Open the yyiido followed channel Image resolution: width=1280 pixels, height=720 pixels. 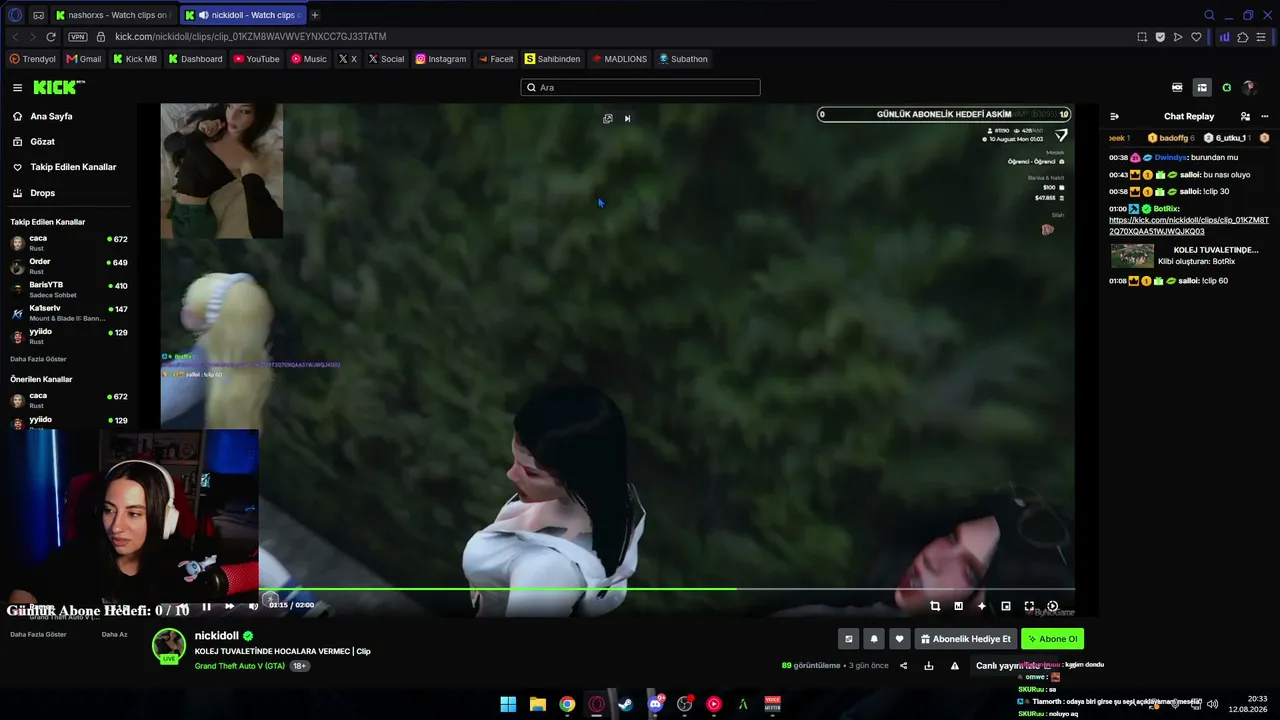68,336
